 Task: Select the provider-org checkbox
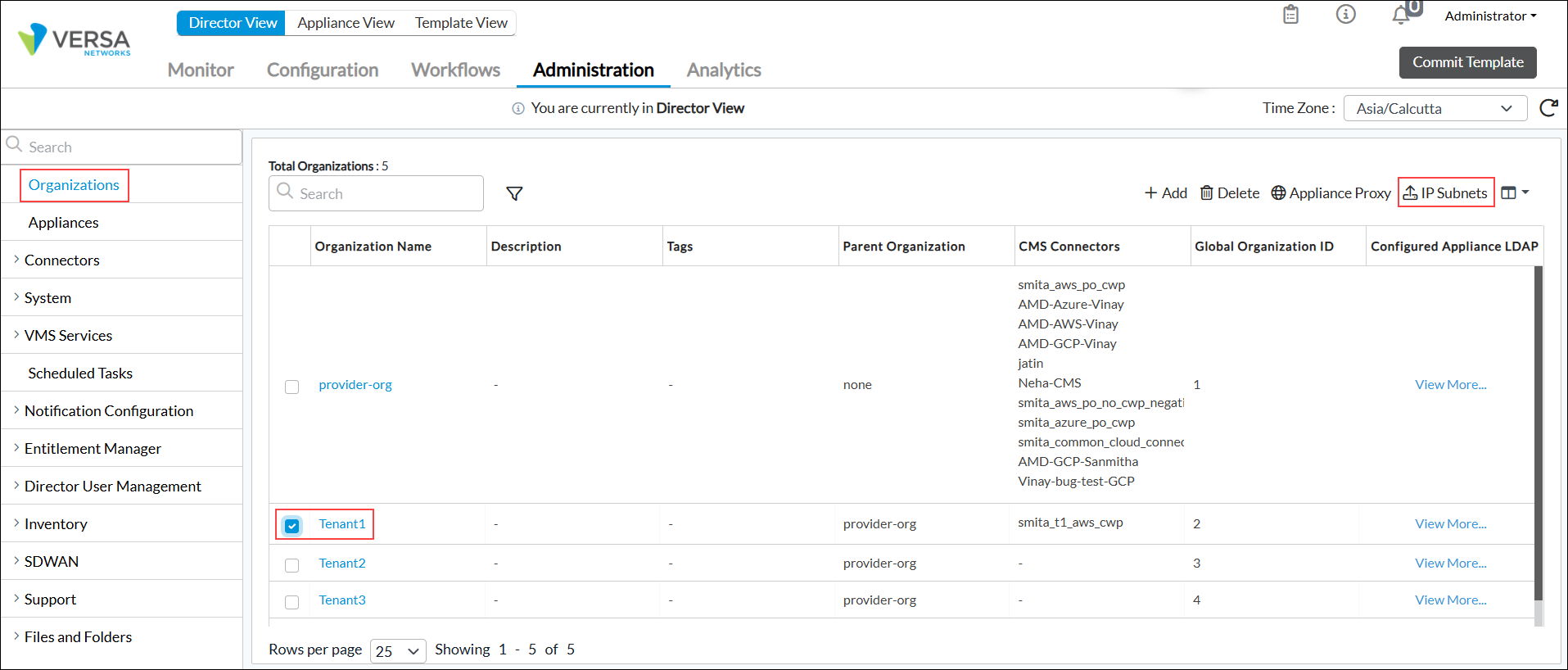[x=291, y=387]
